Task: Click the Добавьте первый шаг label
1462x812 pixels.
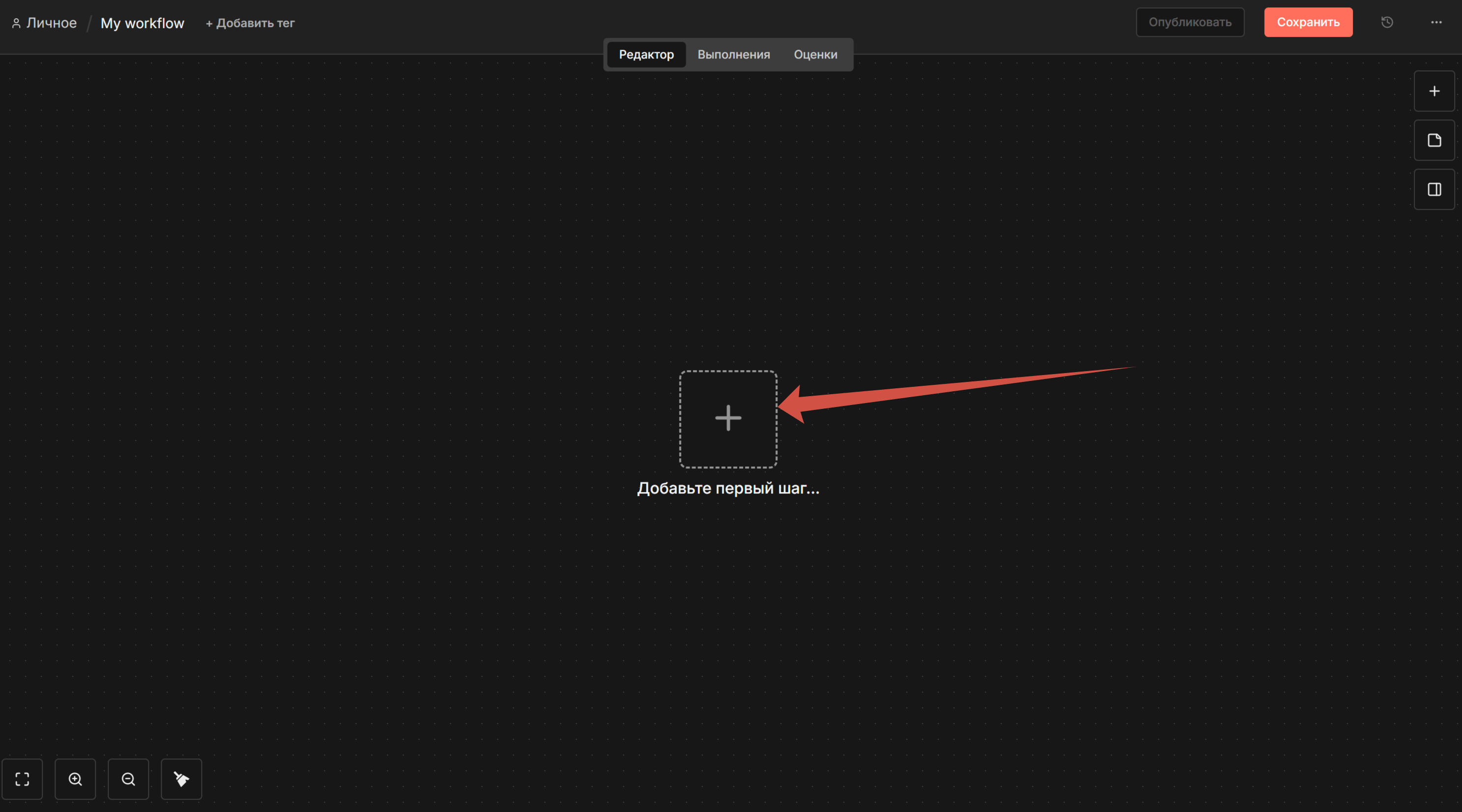Action: coord(728,488)
